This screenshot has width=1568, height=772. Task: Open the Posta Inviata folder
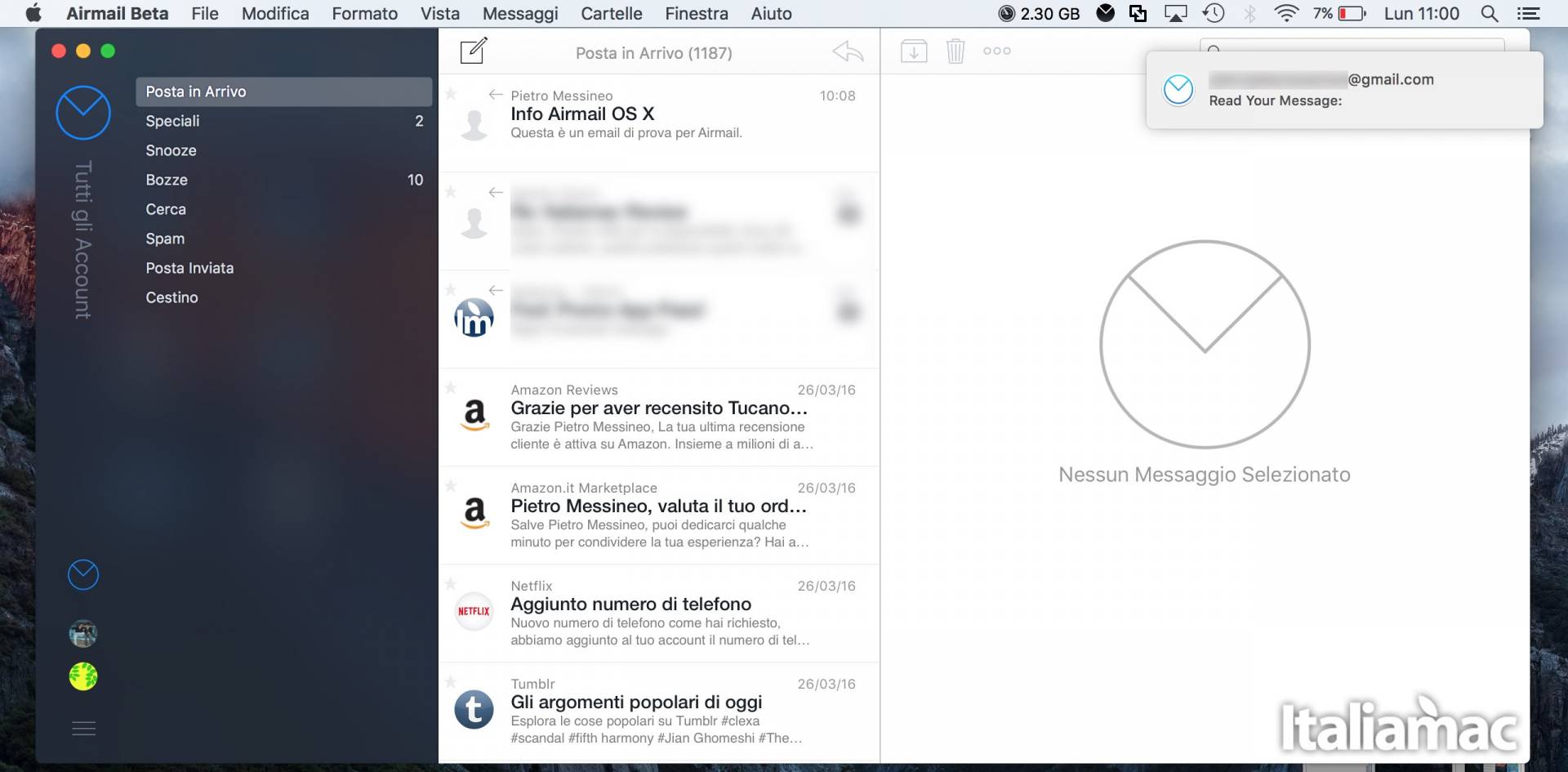click(283, 268)
